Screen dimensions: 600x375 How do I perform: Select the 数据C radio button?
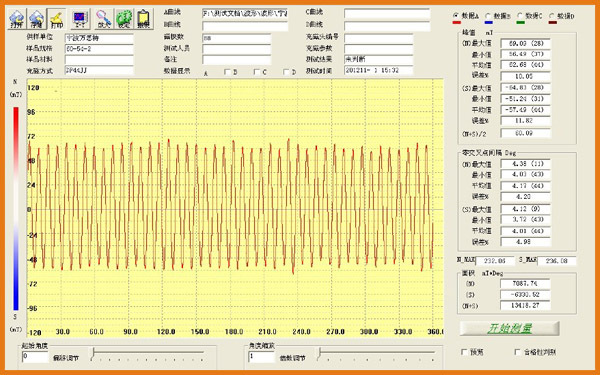pyautogui.click(x=520, y=16)
